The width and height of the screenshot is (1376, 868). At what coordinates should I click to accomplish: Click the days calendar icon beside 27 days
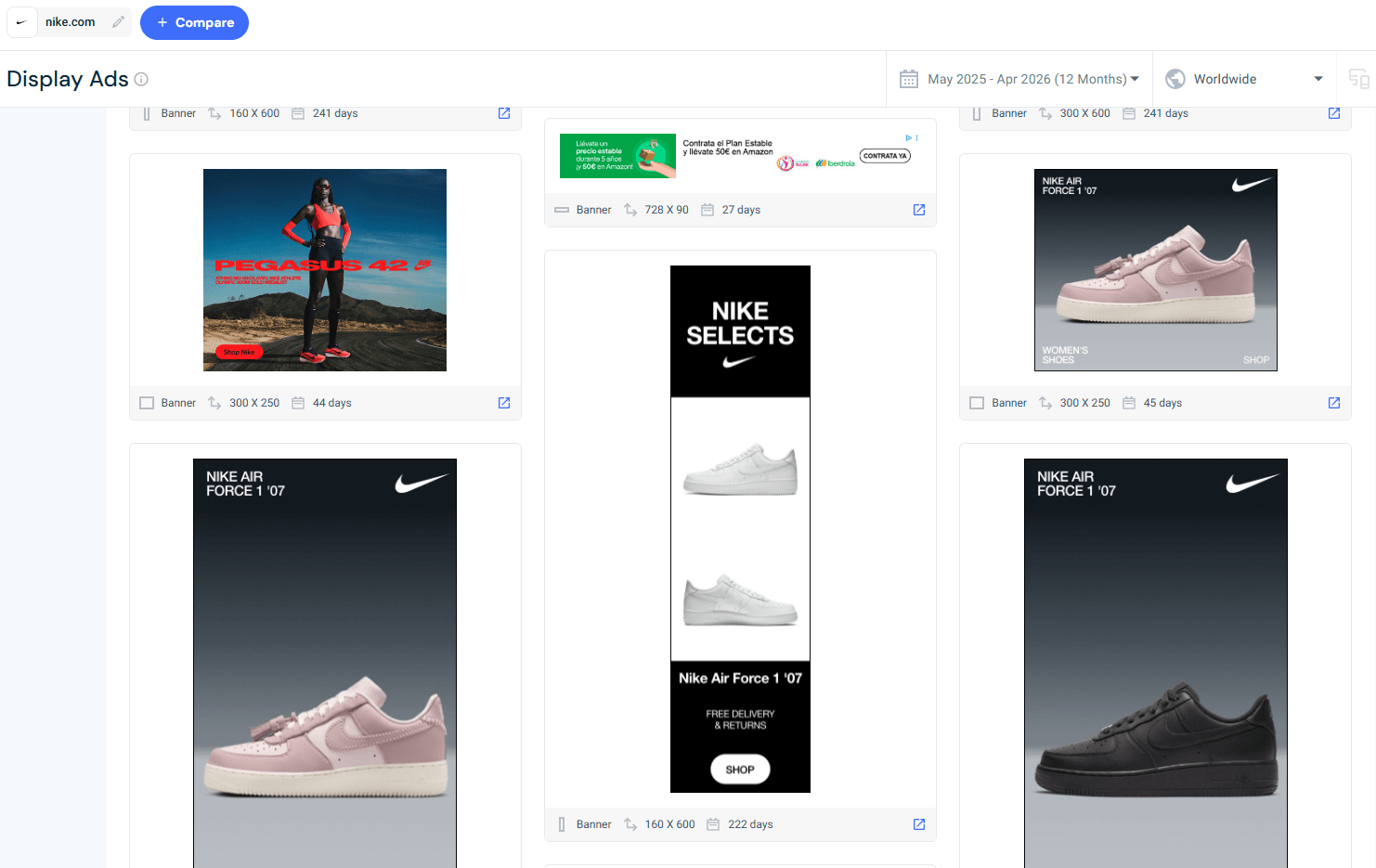(x=707, y=210)
